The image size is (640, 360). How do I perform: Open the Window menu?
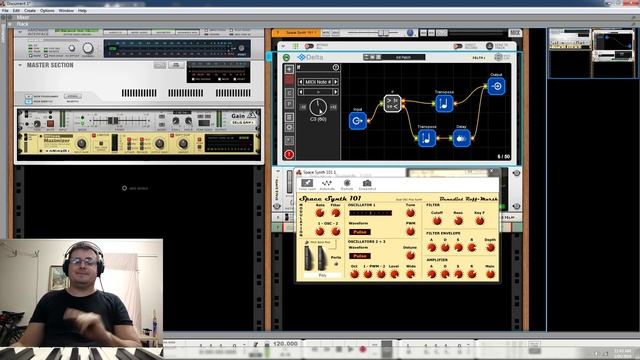pyautogui.click(x=66, y=11)
